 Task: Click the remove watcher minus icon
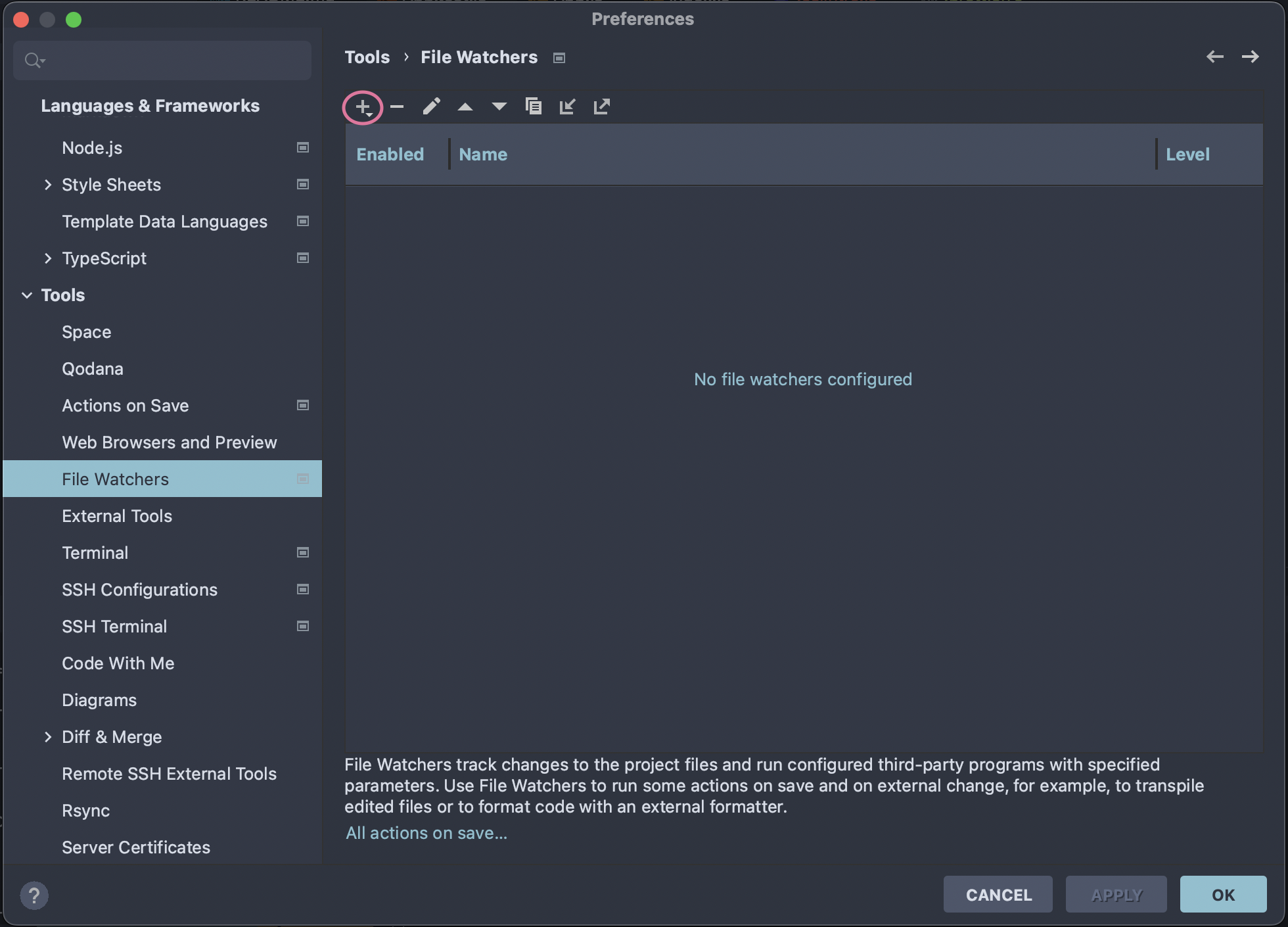click(397, 107)
